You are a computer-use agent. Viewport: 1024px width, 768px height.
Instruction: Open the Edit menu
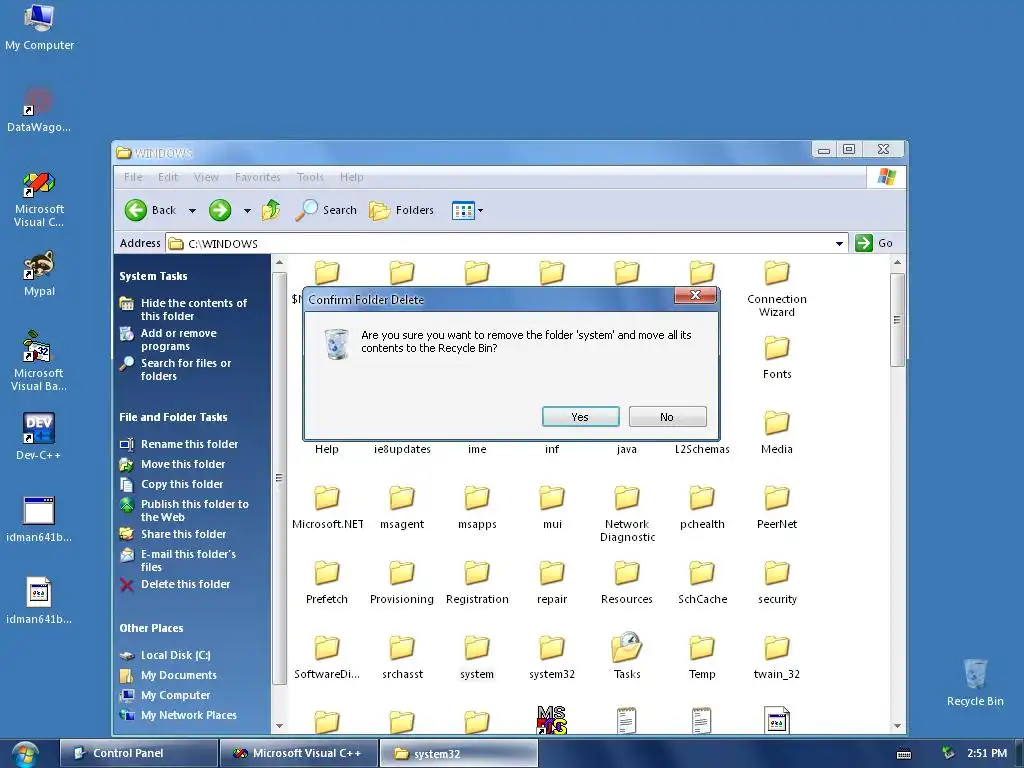(168, 177)
